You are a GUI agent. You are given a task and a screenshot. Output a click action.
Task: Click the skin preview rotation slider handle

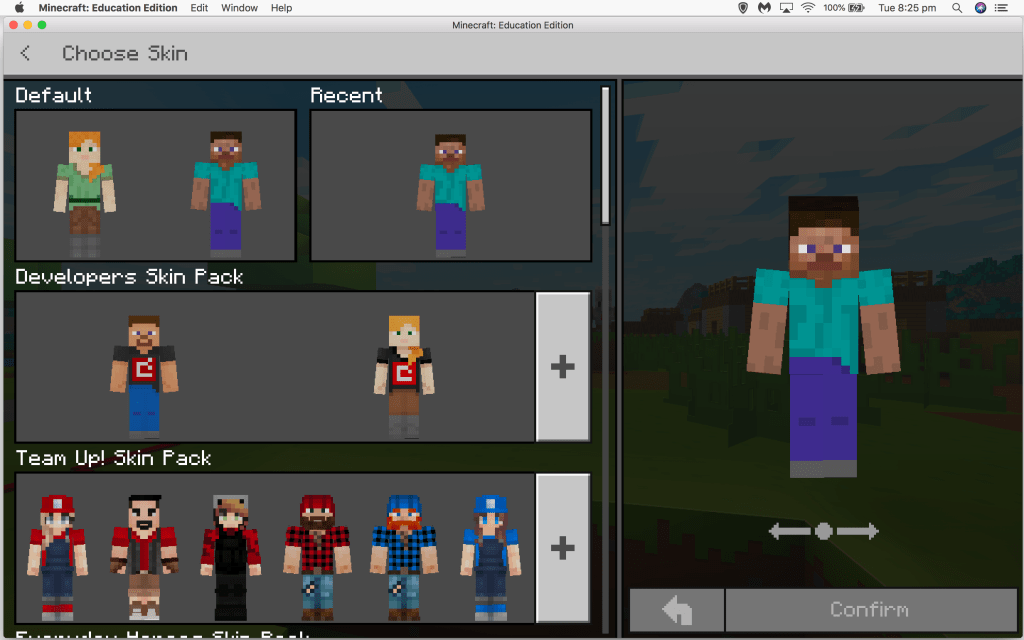click(x=823, y=531)
